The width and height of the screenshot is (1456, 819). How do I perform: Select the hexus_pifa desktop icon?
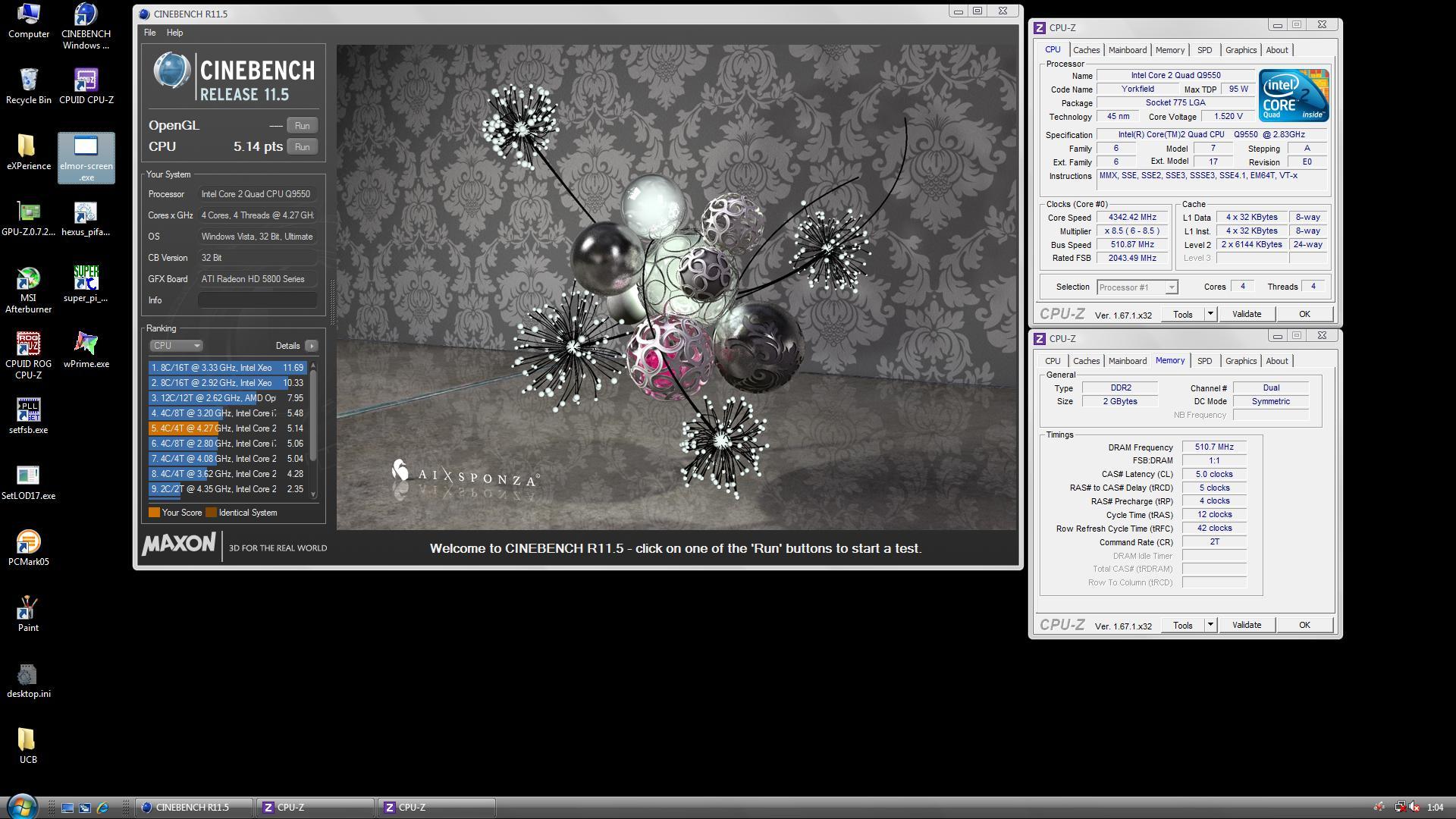86,218
